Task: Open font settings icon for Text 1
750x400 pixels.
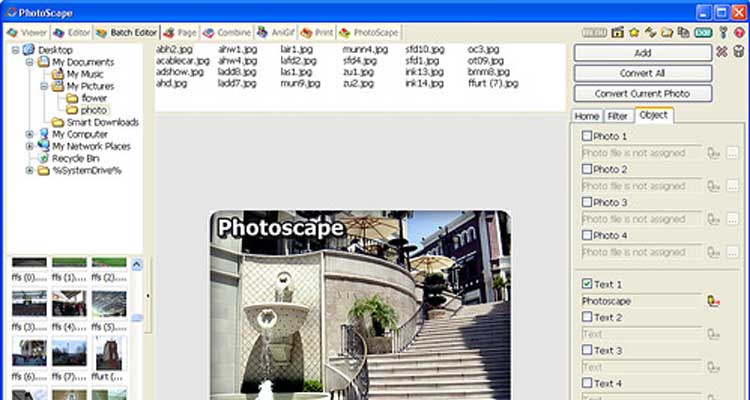Action: coord(714,301)
